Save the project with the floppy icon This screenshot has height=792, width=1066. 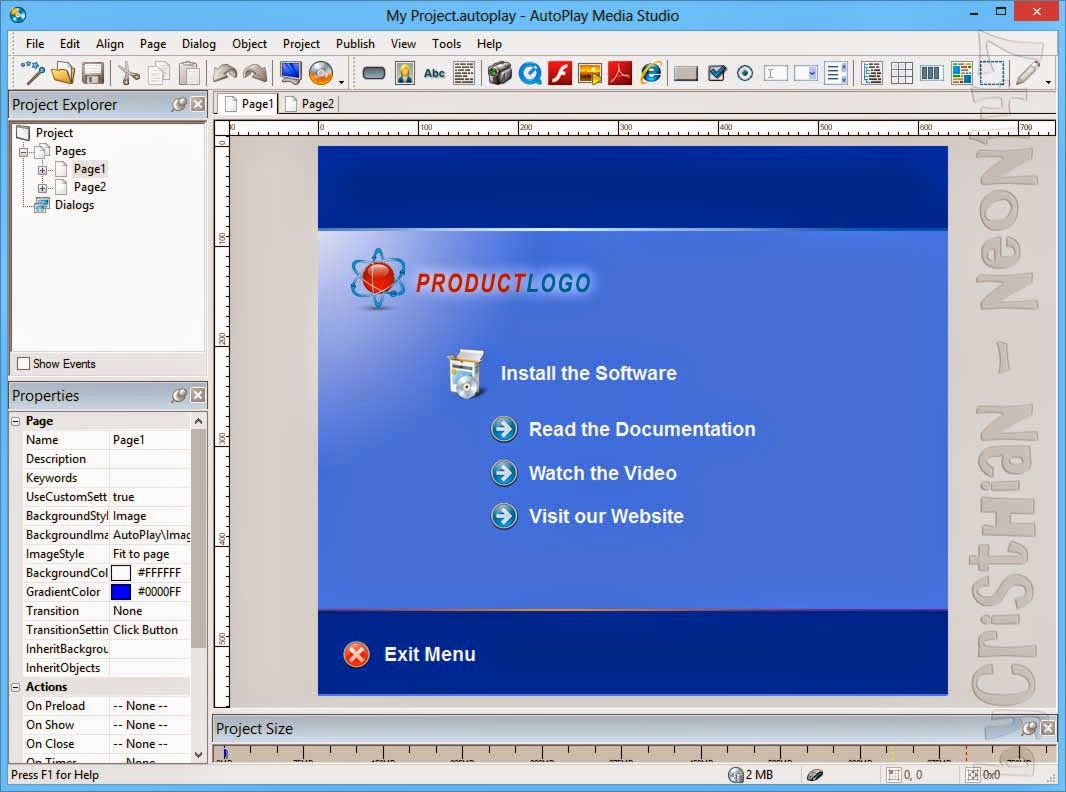pos(92,73)
